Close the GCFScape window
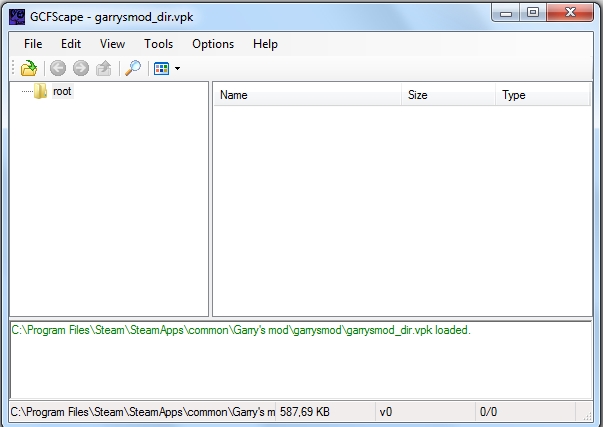This screenshot has height=427, width=603. click(570, 13)
